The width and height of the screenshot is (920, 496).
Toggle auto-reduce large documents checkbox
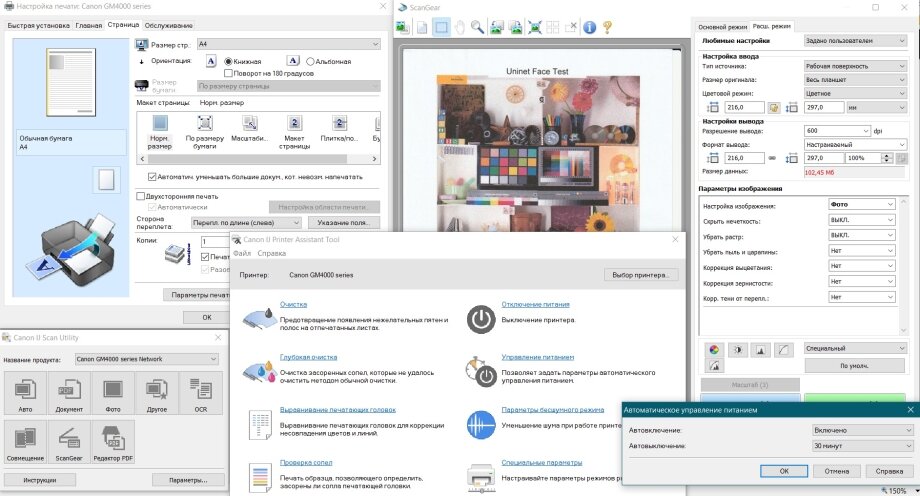pos(152,177)
